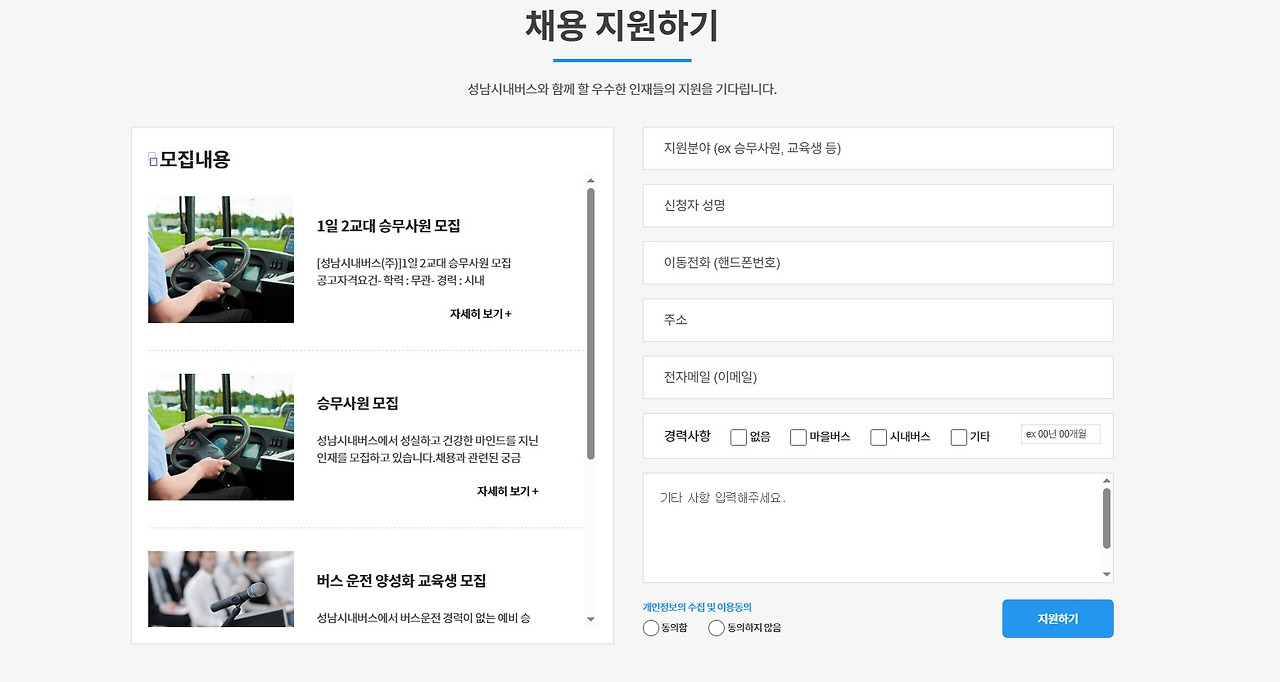Select the 동의함 radio button

(x=651, y=628)
